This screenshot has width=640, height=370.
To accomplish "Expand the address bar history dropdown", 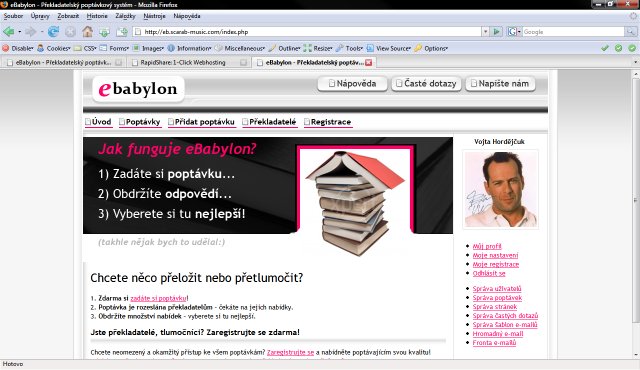I will click(485, 31).
